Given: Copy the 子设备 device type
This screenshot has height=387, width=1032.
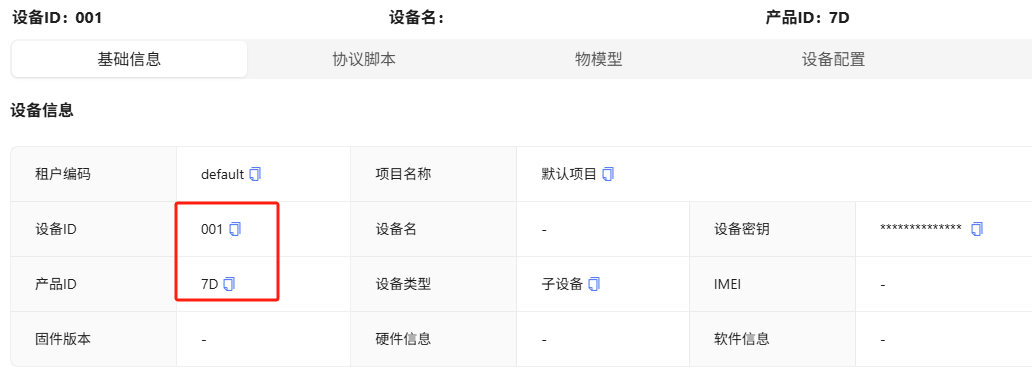Looking at the screenshot, I should [594, 284].
